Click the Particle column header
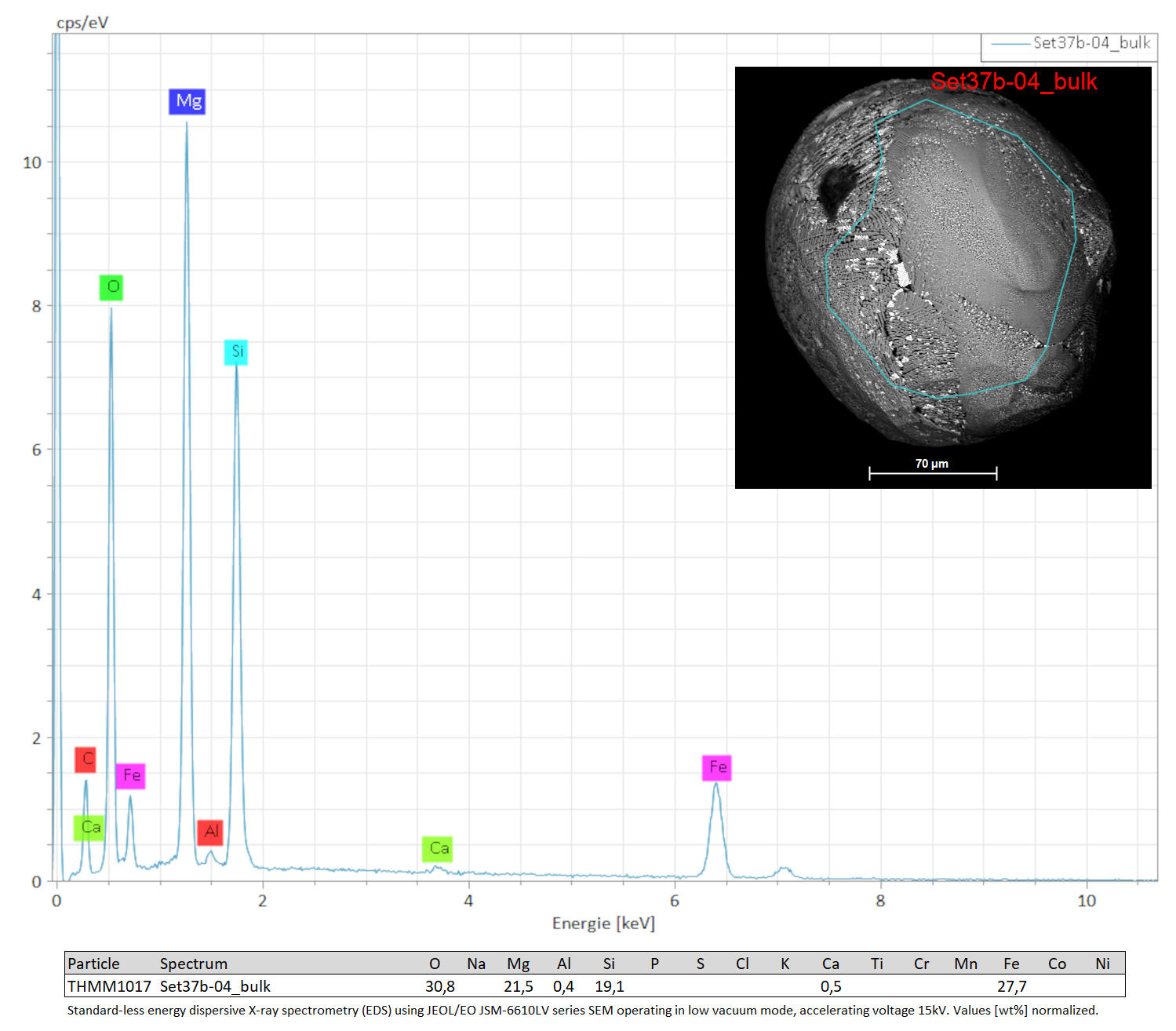The height and width of the screenshot is (1031, 1176). 93,964
